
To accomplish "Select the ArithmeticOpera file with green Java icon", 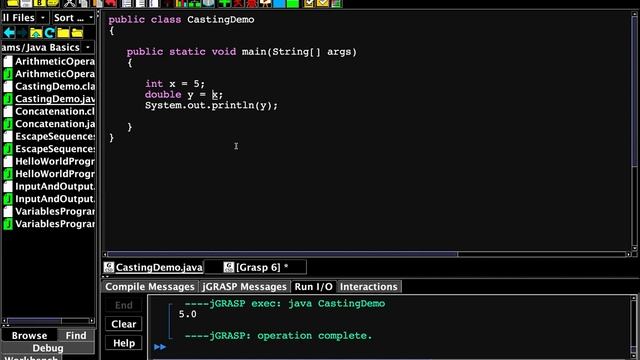I will [49, 74].
